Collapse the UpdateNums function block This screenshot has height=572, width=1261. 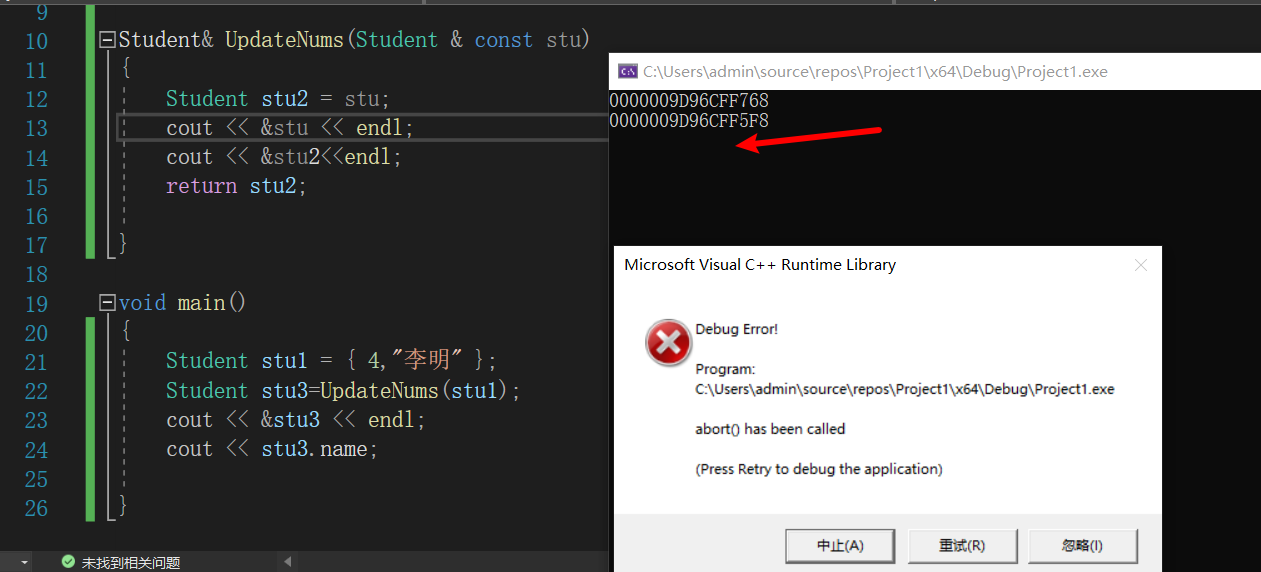[x=108, y=41]
